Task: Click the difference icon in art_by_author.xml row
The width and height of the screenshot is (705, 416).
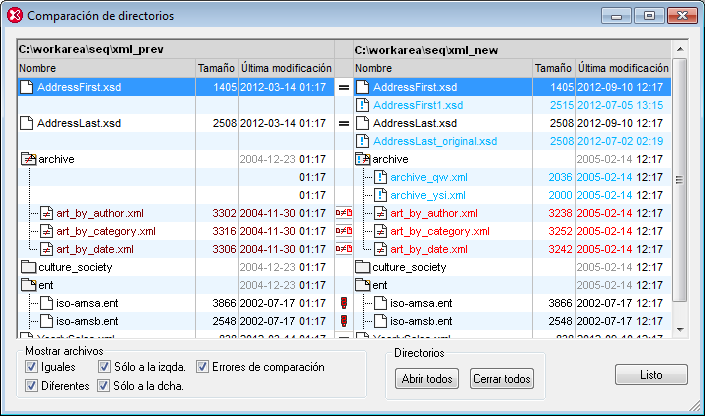Action: tap(343, 213)
